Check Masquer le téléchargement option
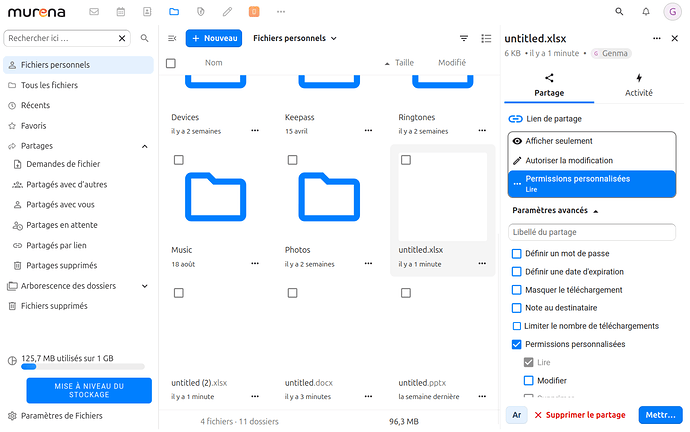 [517, 290]
